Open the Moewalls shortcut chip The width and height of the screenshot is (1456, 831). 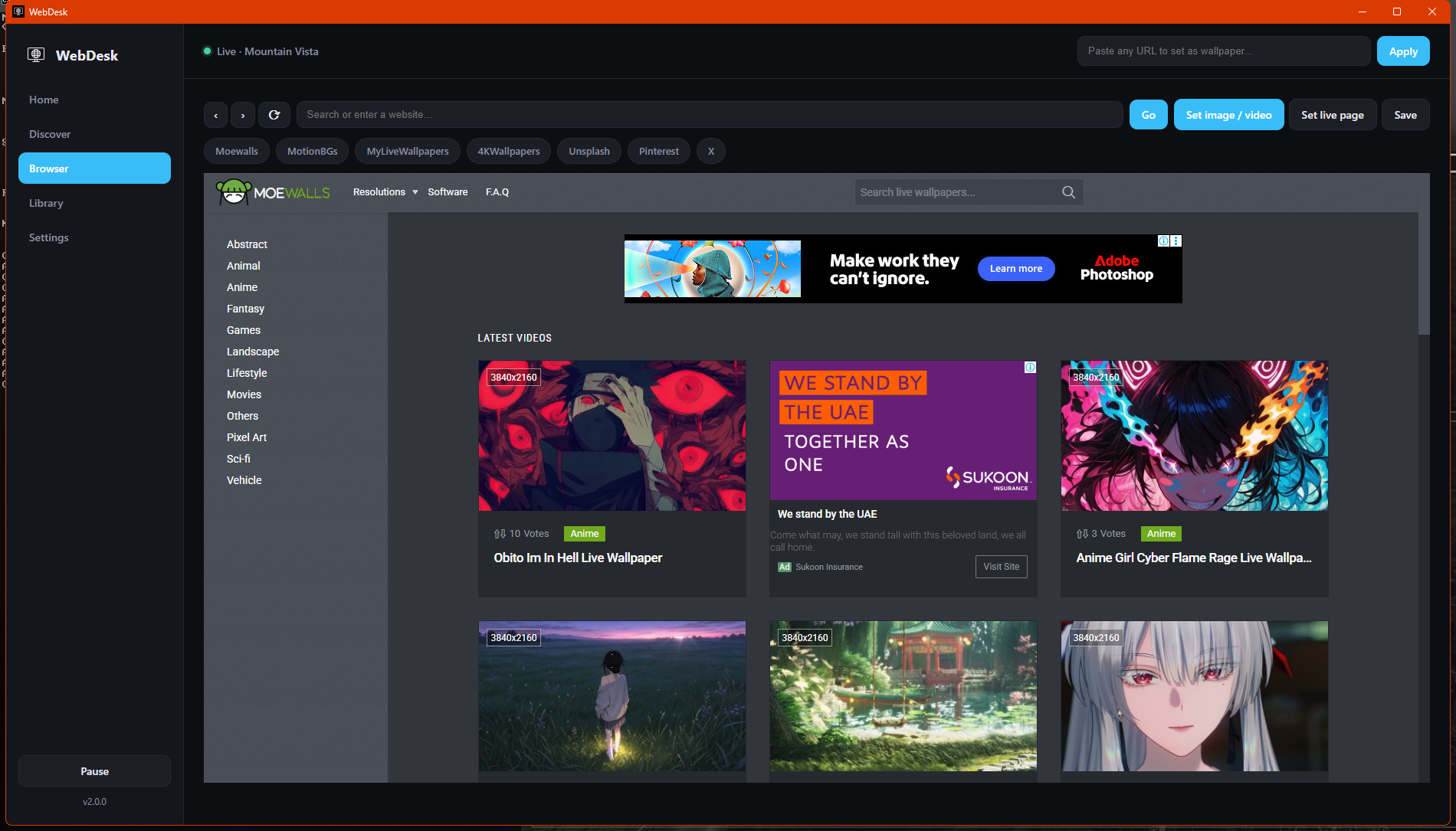click(x=237, y=151)
